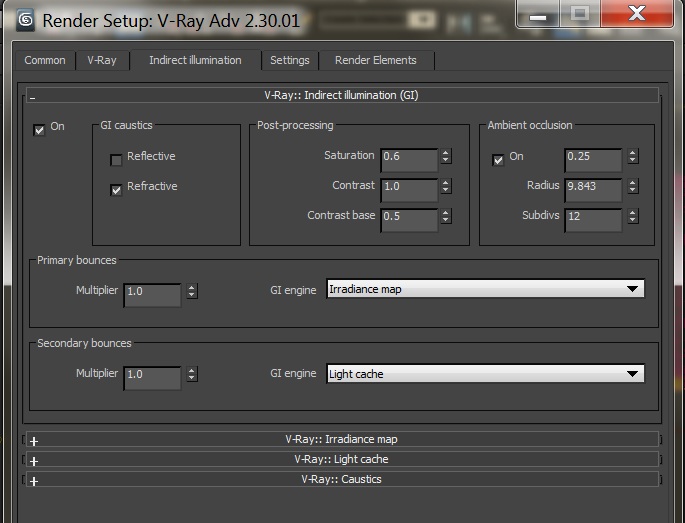Open Secondary bounces GI engine dropdown
The image size is (685, 523).
[x=485, y=374]
